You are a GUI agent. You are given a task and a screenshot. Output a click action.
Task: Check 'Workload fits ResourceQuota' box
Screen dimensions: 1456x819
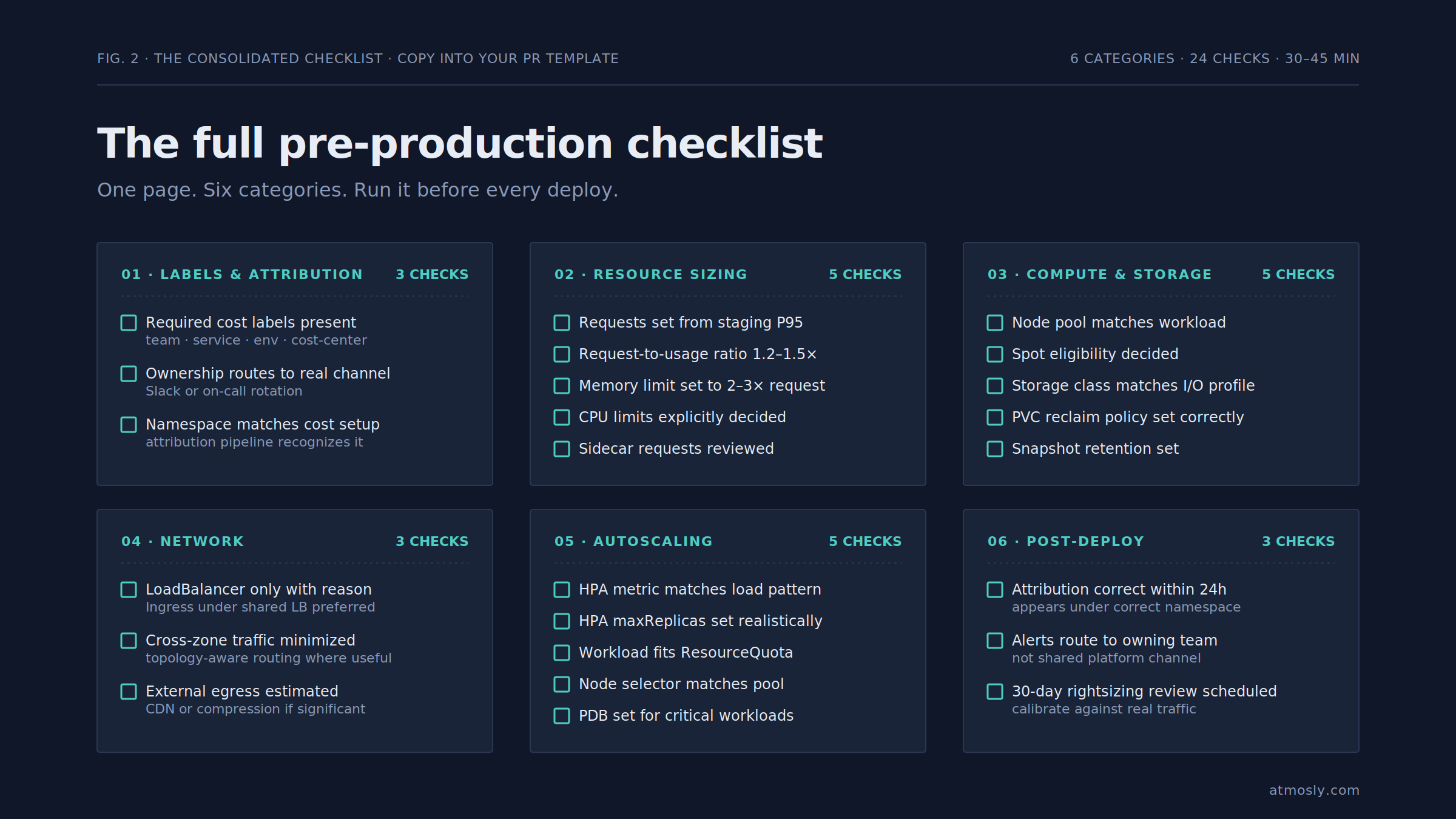pos(562,653)
